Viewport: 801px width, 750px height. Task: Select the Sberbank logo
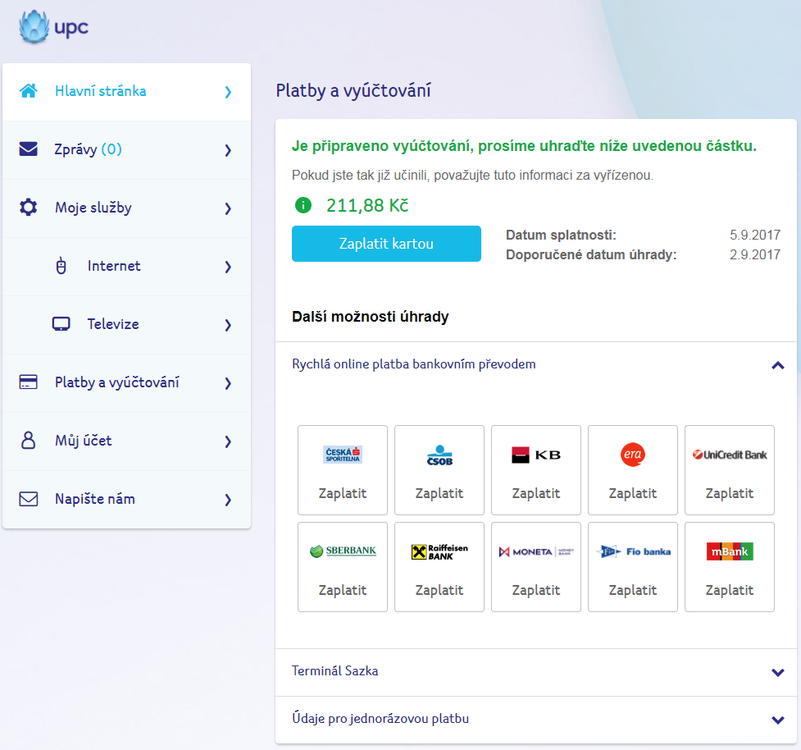click(x=342, y=551)
